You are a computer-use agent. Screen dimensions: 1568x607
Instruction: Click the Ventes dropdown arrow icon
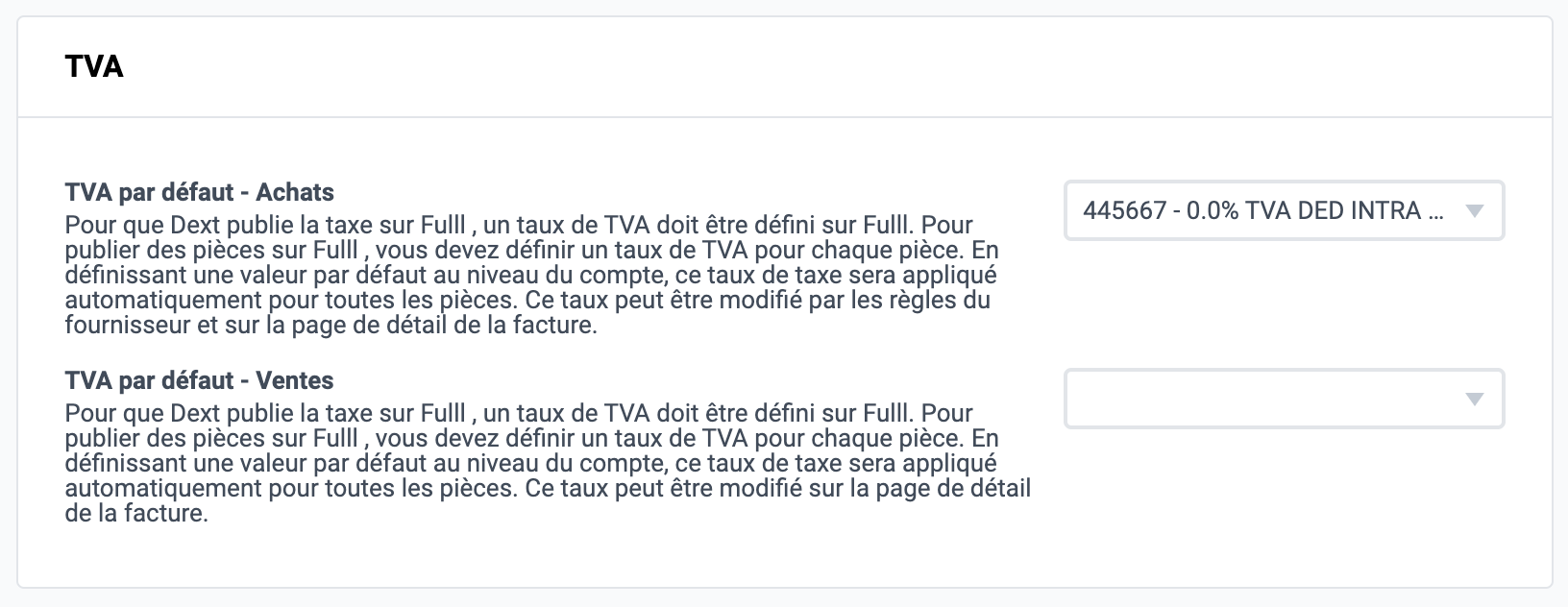coord(1475,400)
